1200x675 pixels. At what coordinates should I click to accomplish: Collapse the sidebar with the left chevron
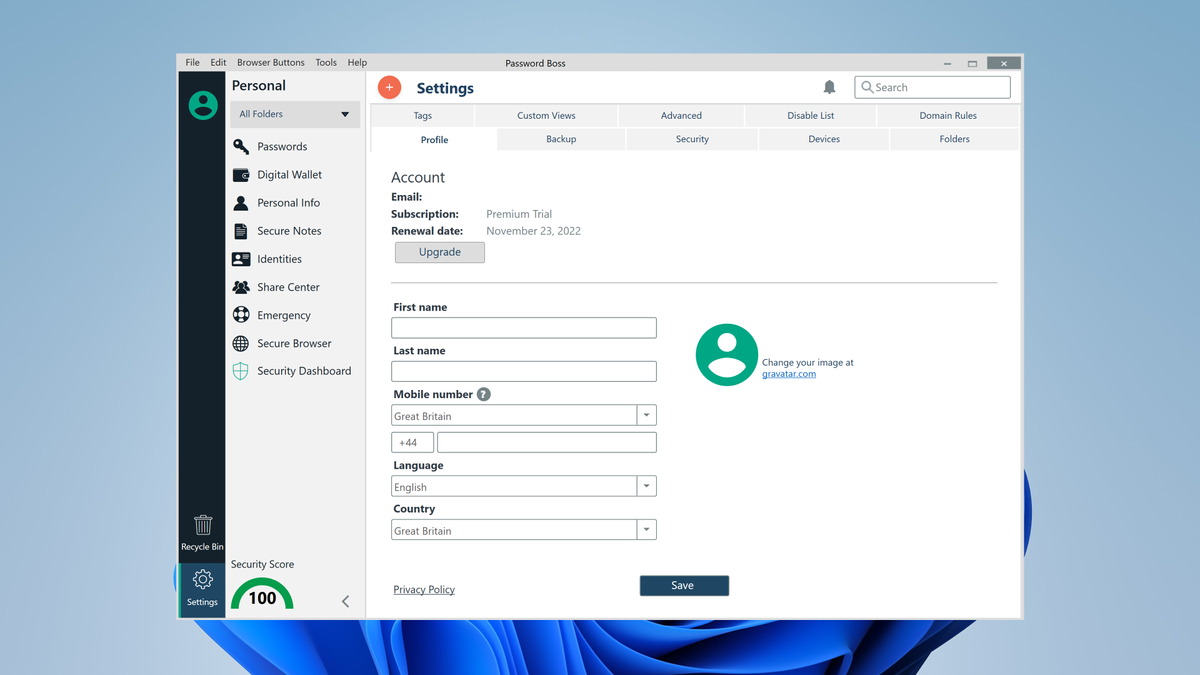click(345, 601)
